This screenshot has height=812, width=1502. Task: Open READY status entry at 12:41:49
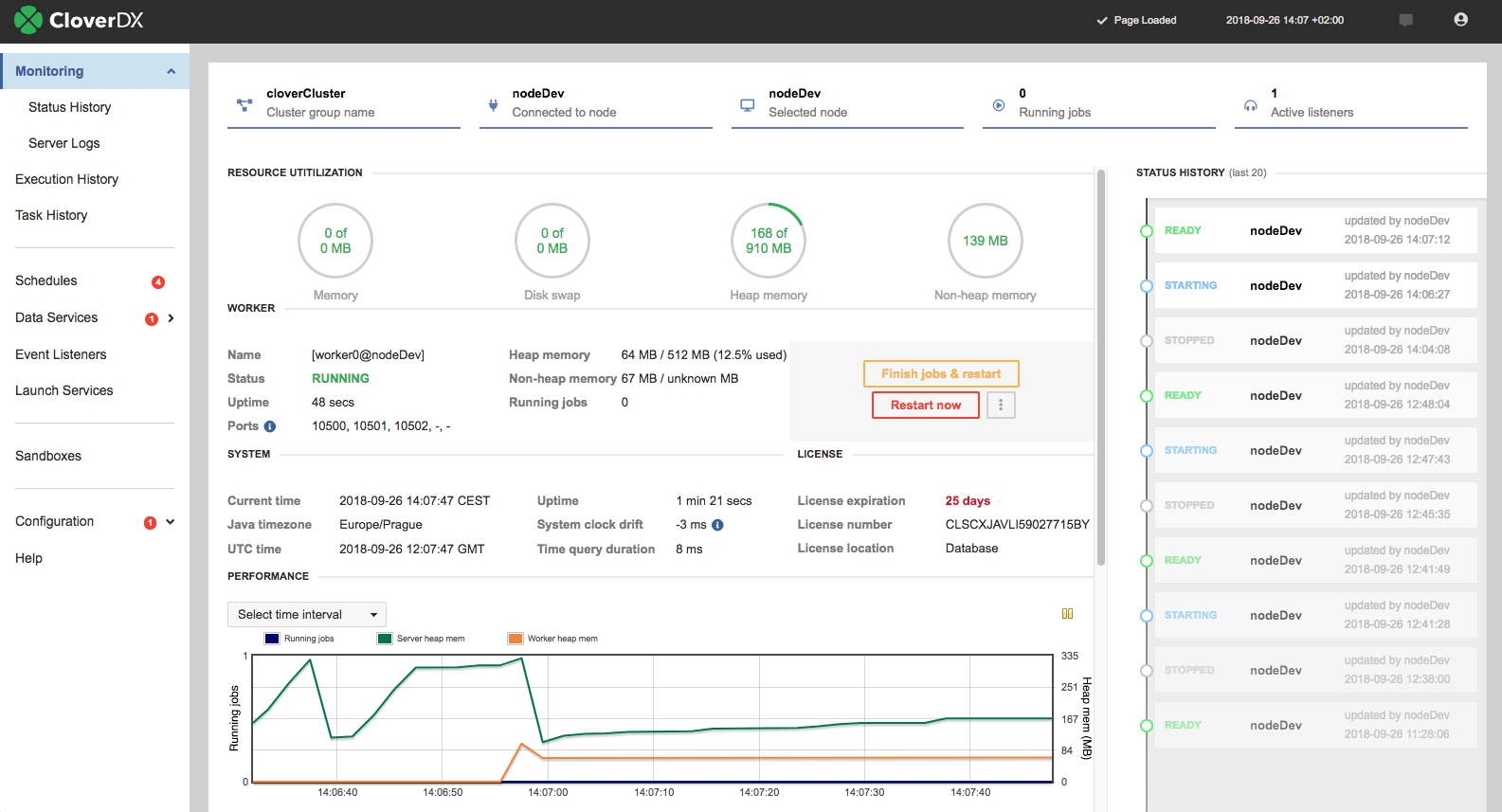pos(1316,561)
